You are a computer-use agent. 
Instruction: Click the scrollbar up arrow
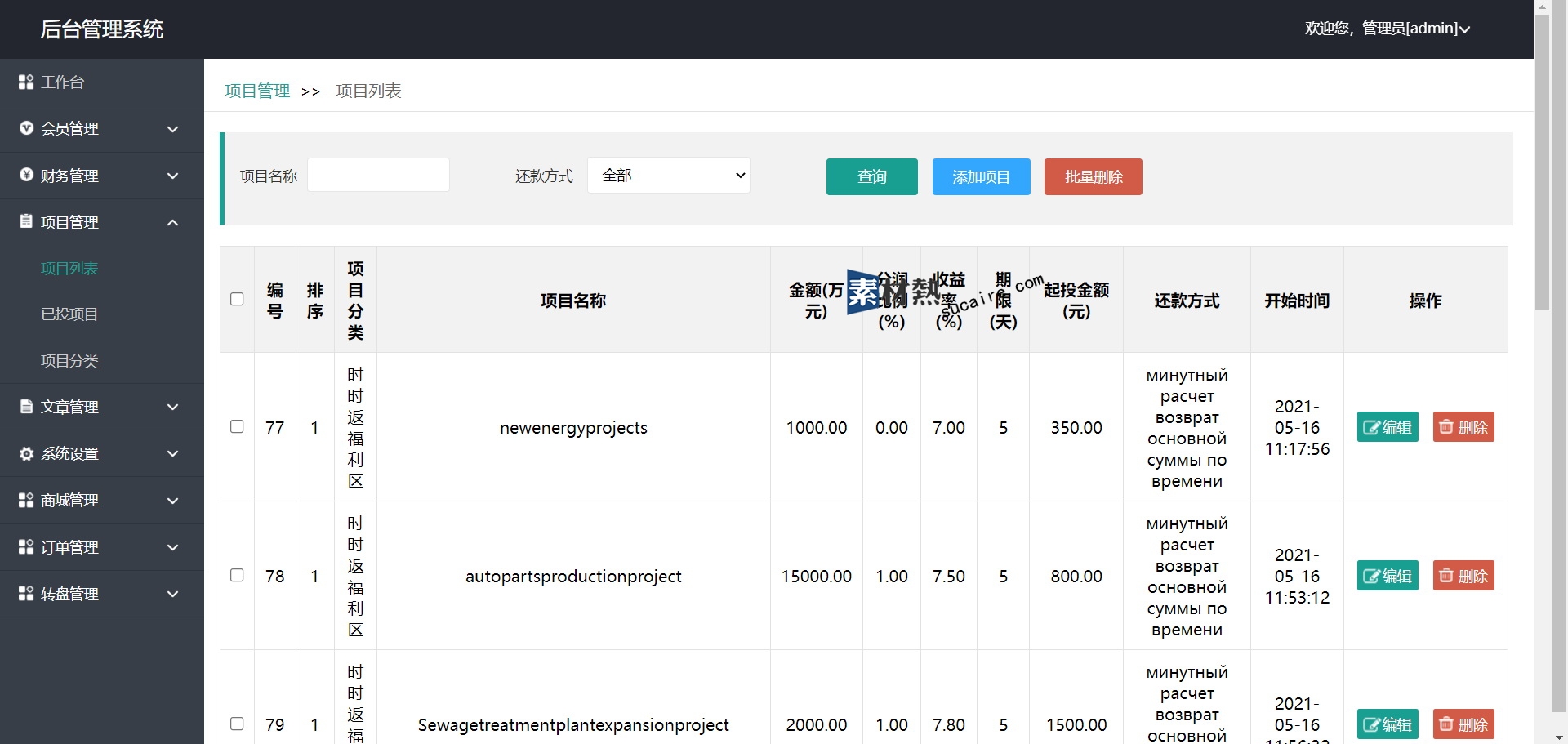[x=1542, y=7]
